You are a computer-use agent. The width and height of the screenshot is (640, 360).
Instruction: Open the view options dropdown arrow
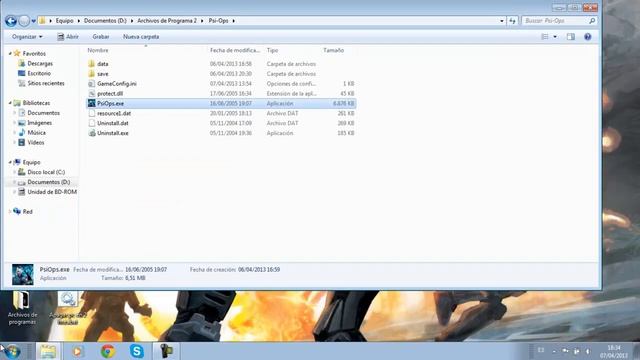point(555,37)
